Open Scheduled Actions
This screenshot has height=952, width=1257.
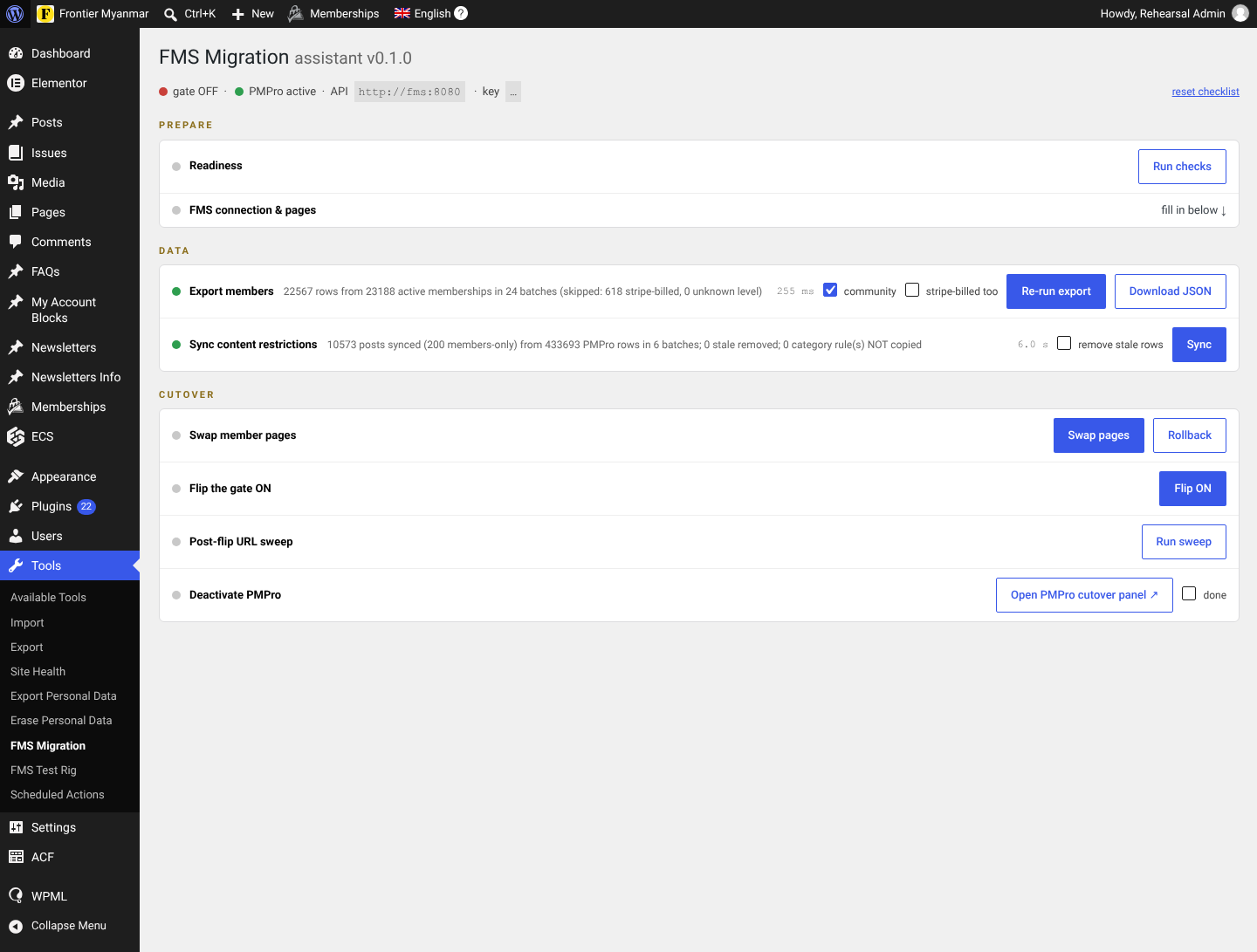tap(57, 795)
